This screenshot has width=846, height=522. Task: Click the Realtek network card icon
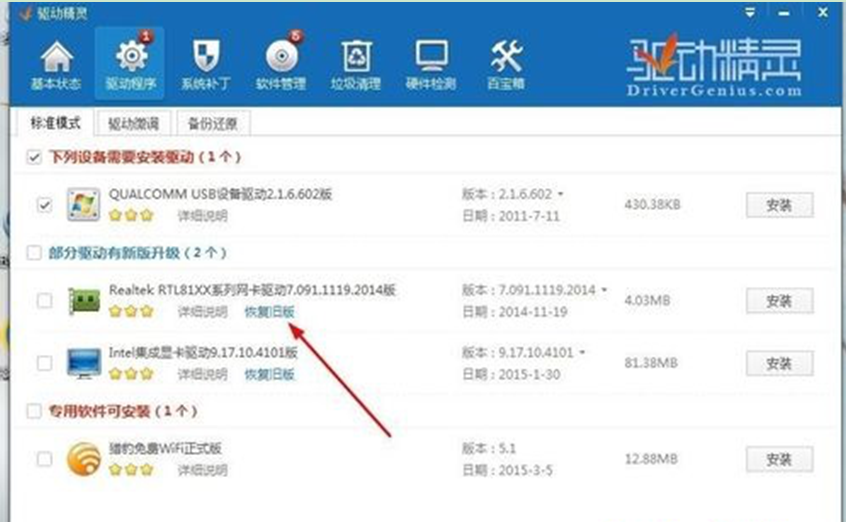[84, 301]
